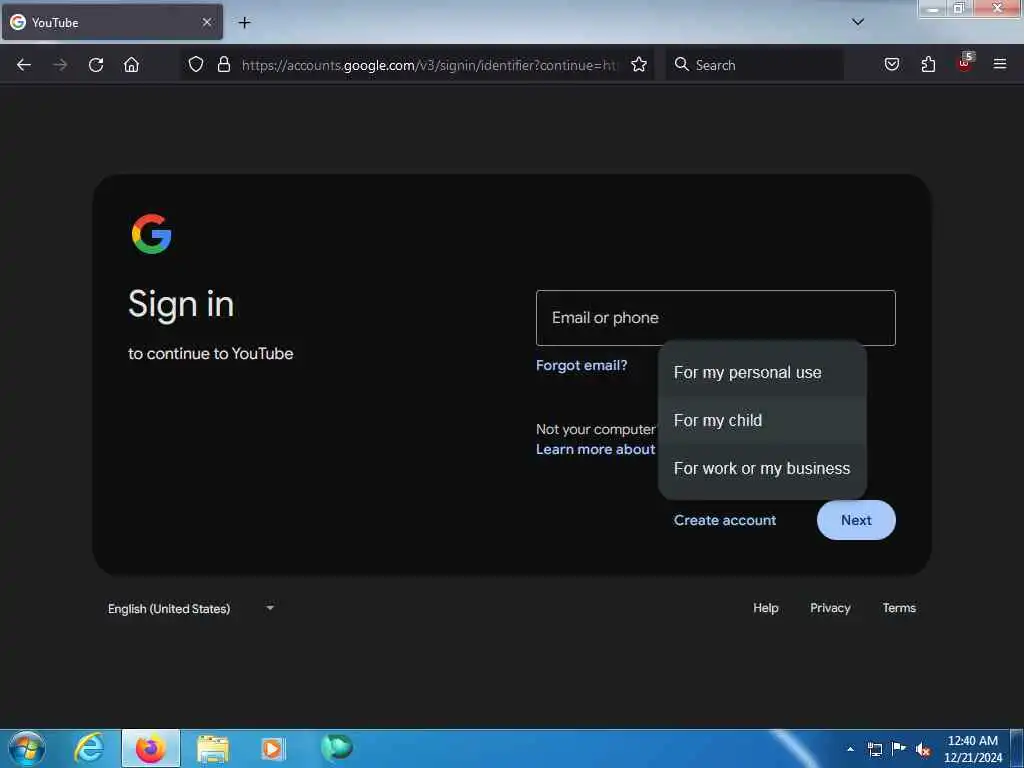Click the Forgot email? link

pyautogui.click(x=581, y=365)
